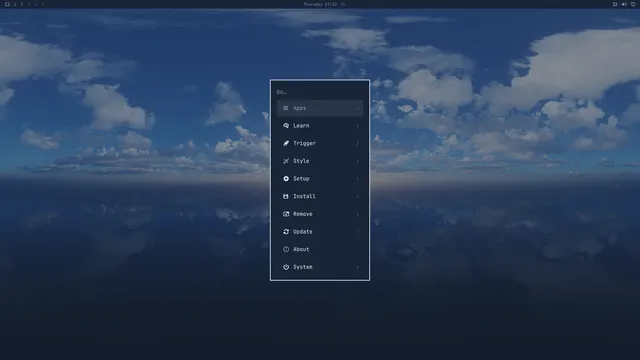Image resolution: width=640 pixels, height=360 pixels.
Task: Click the Style wand icon
Action: (286, 161)
